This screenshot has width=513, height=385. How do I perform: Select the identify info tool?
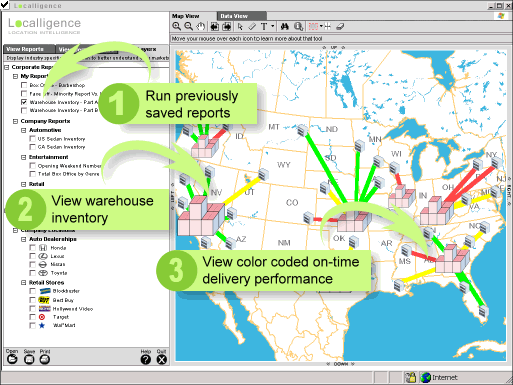click(x=299, y=26)
